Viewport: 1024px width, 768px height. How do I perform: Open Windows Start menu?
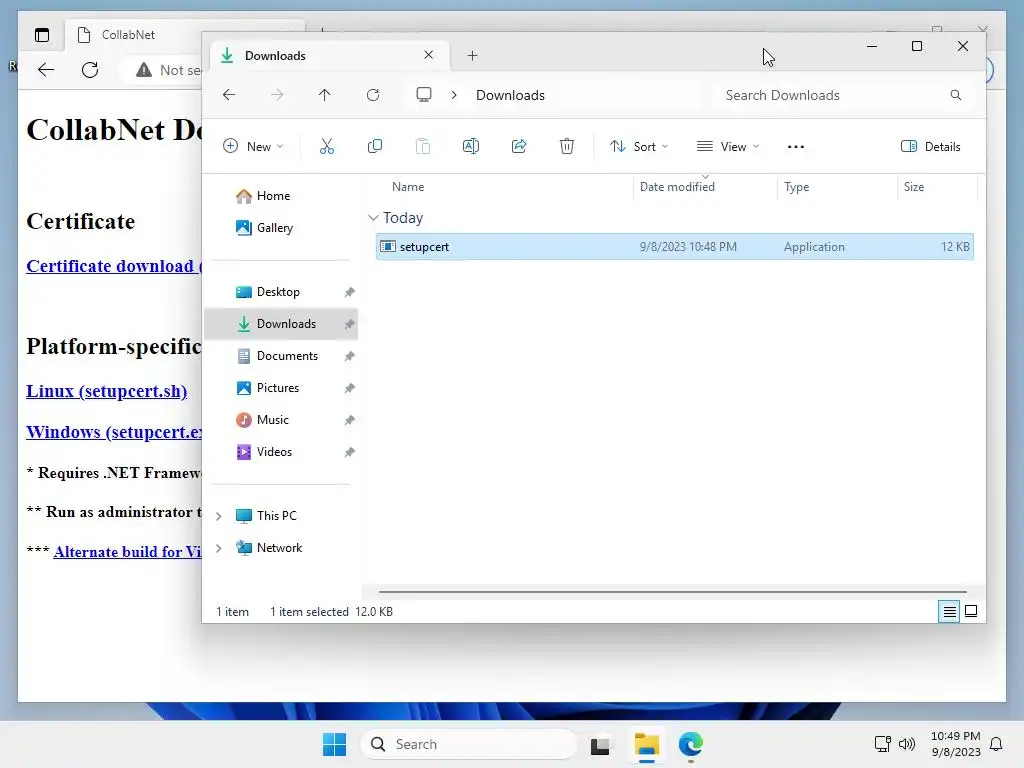pos(334,744)
